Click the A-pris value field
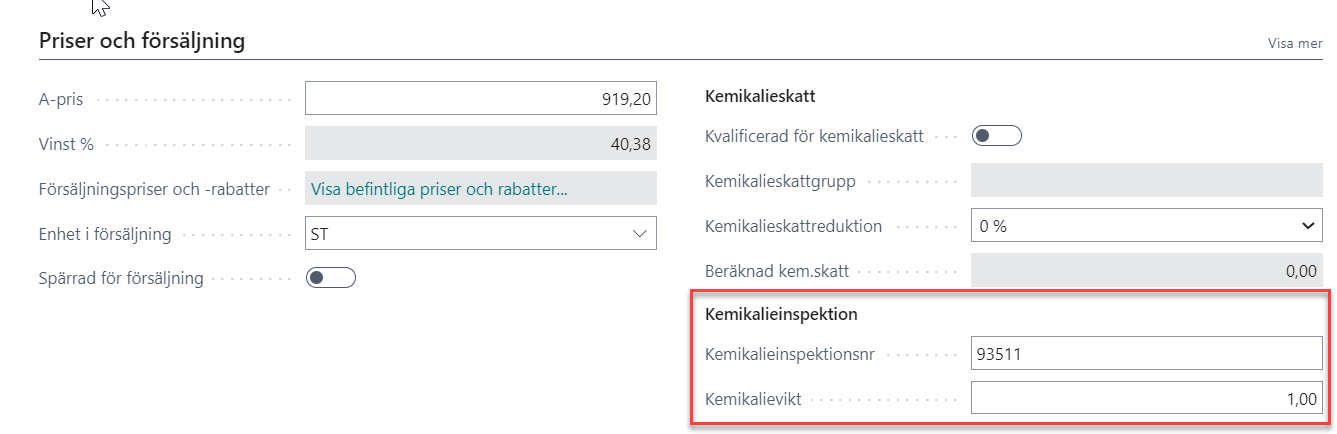Viewport: 1337px width, 434px height. coord(481,99)
